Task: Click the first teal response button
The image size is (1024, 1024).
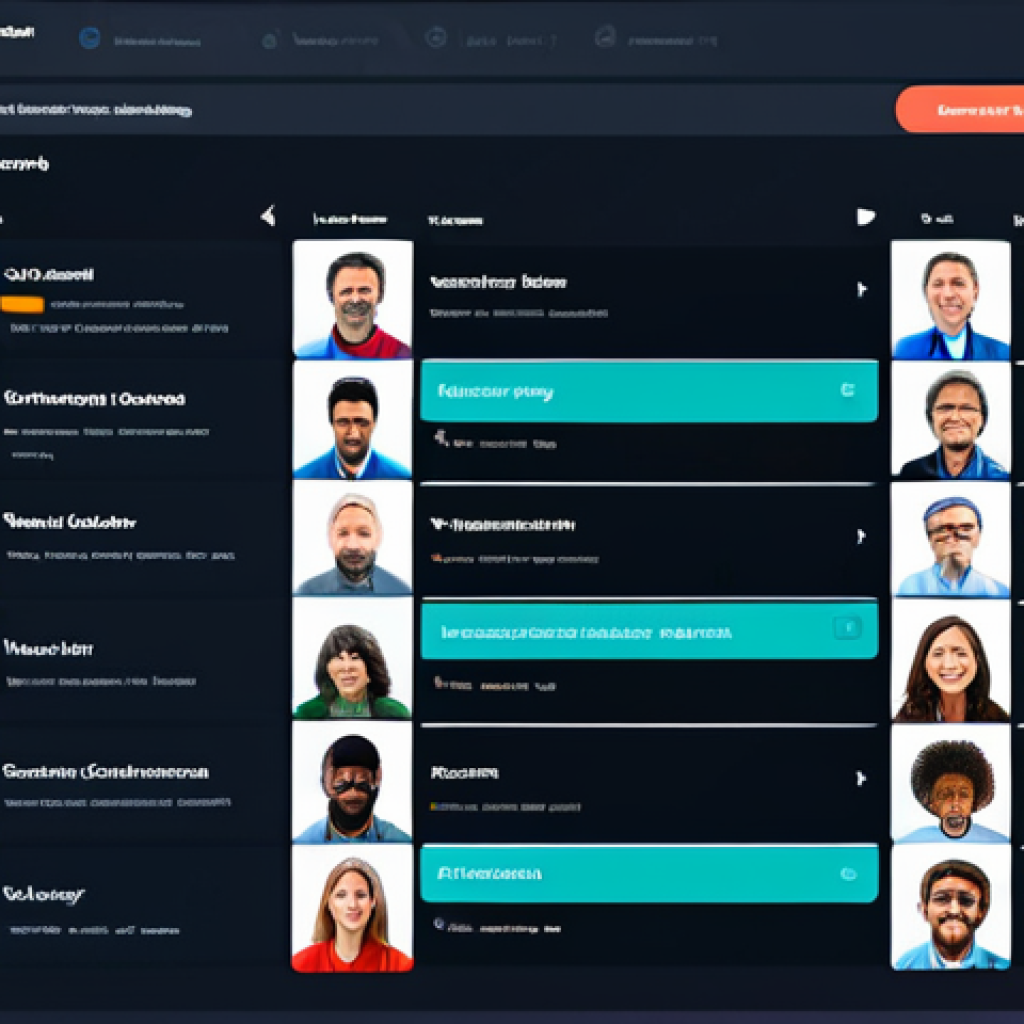Action: point(648,391)
